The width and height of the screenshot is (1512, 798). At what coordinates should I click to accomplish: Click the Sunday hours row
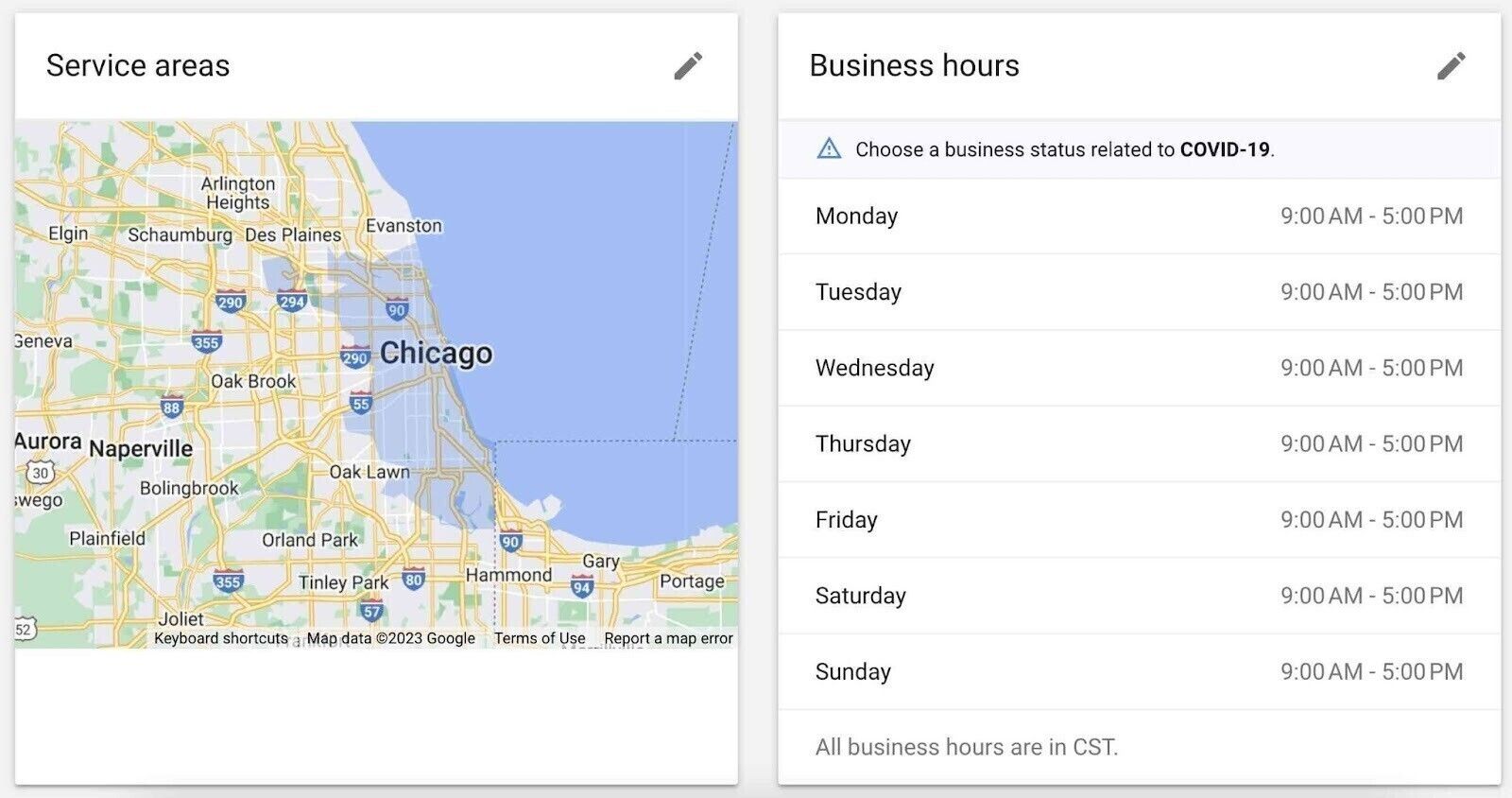tap(1139, 671)
